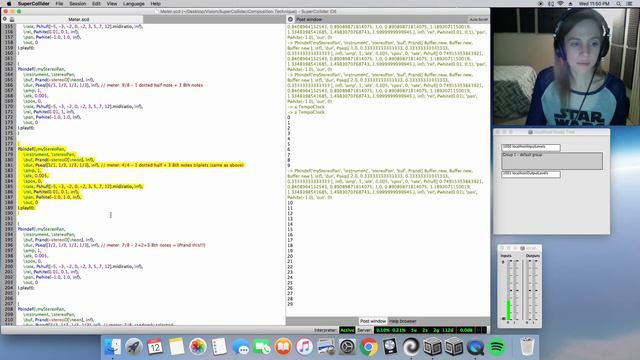Open View menu
The image size is (640, 360).
[112, 4]
